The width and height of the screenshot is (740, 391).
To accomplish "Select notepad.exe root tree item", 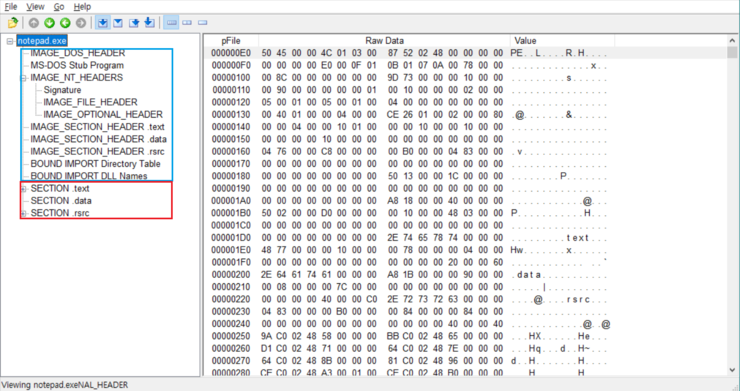I will pos(42,41).
